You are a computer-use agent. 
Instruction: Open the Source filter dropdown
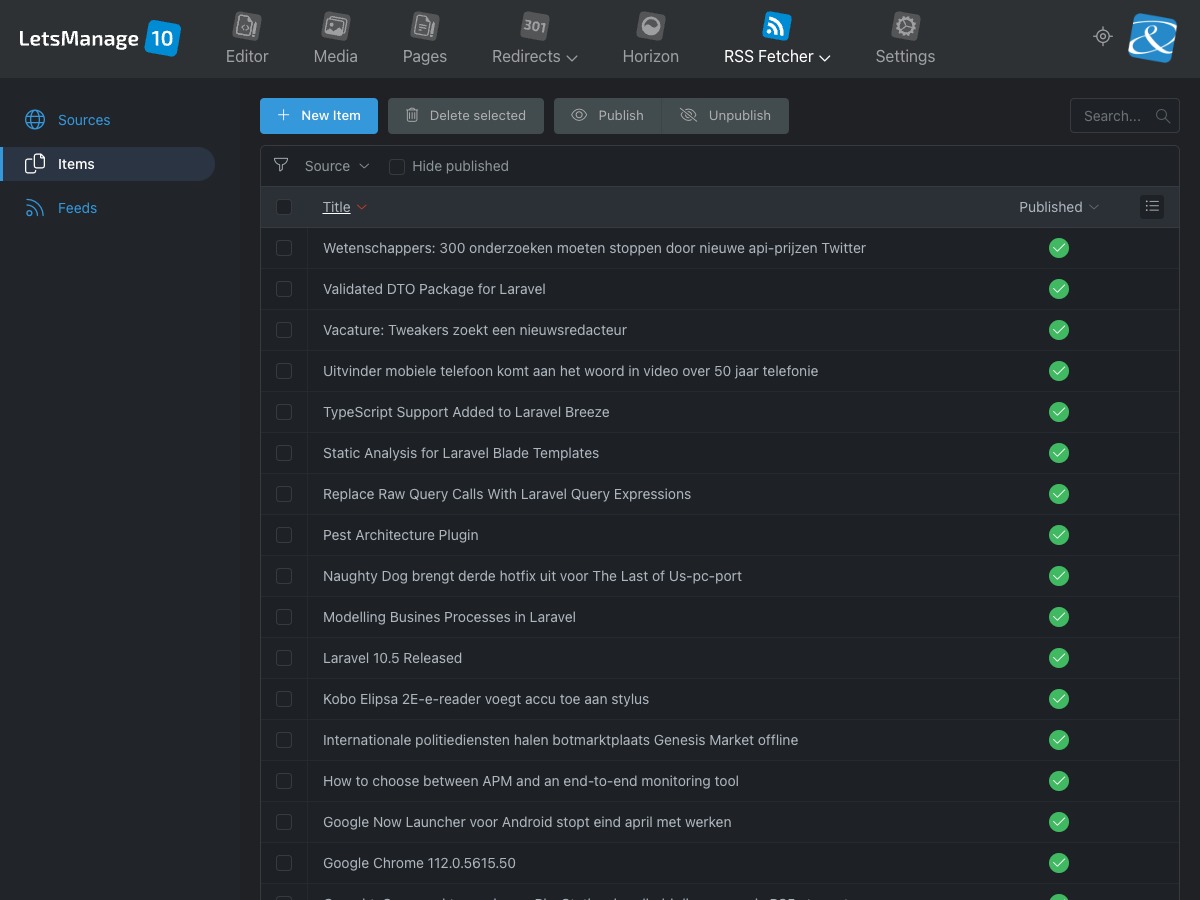click(337, 166)
